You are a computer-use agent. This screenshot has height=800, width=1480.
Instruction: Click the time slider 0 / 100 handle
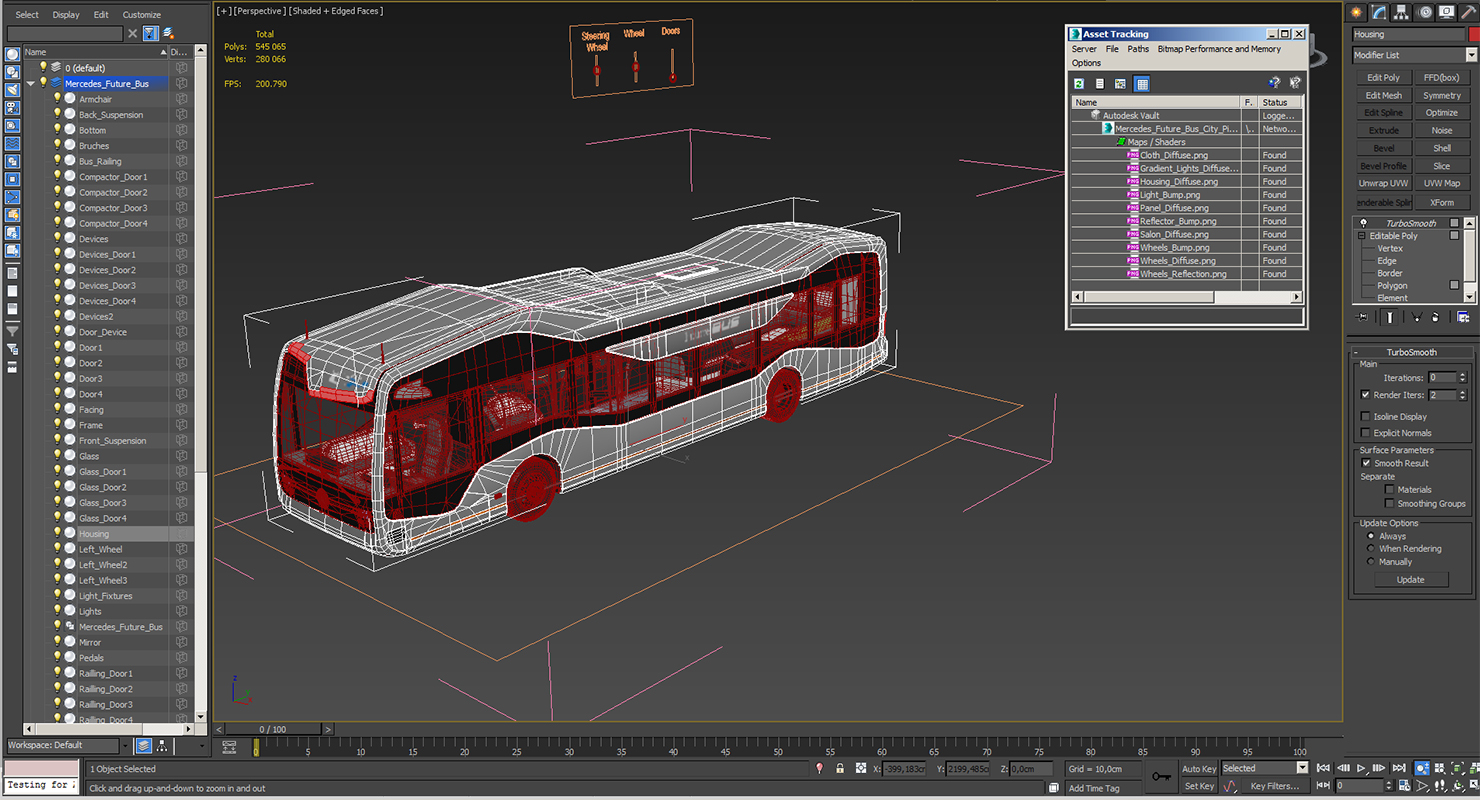(273, 730)
